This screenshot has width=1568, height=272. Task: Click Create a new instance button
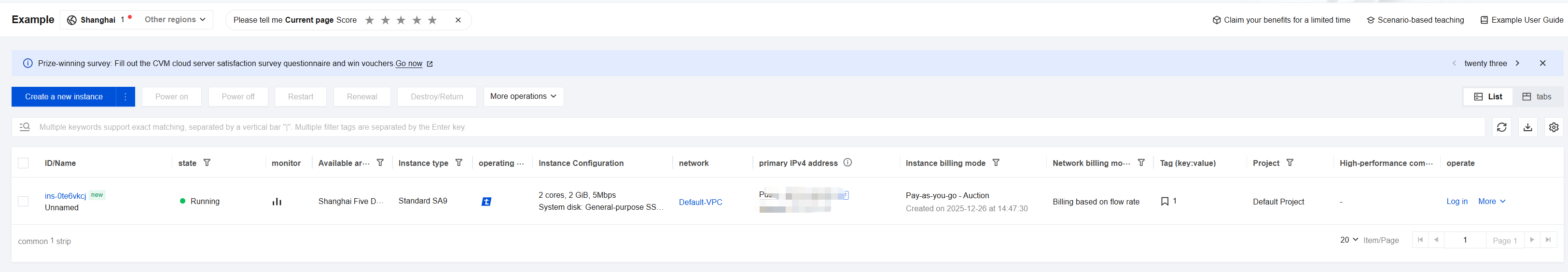(64, 97)
